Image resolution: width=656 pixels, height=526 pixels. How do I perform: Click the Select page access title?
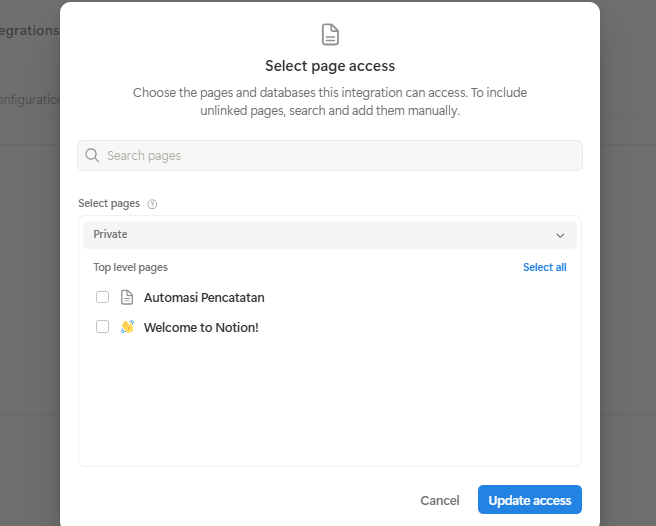point(330,66)
